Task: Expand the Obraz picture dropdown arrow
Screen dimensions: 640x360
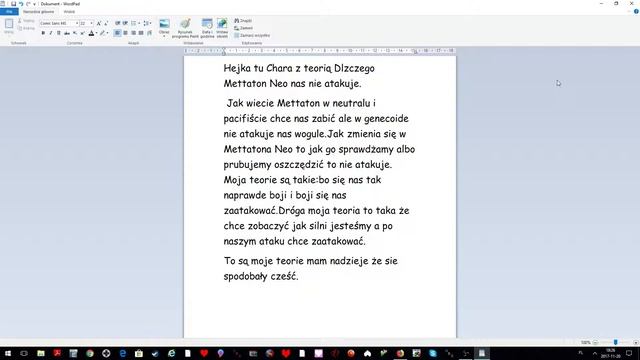Action: click(164, 36)
